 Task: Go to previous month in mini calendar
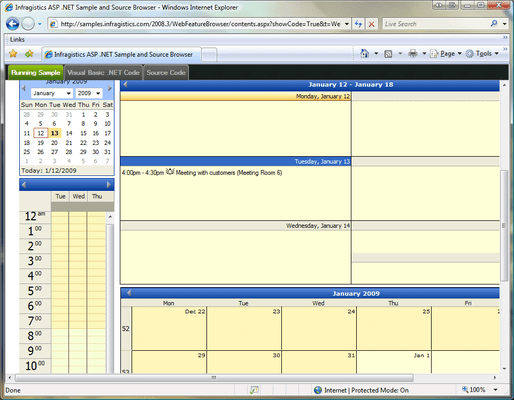[x=24, y=88]
